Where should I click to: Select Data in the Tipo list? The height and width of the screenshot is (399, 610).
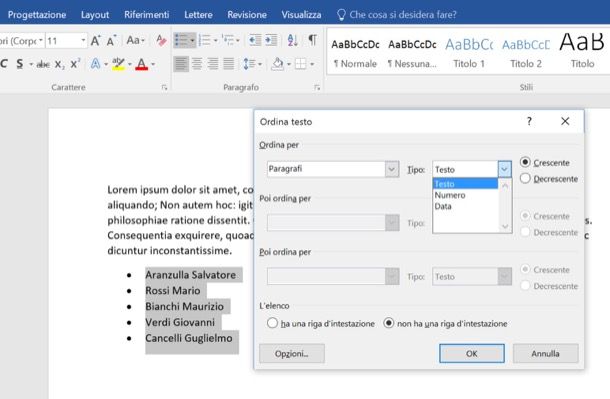(x=465, y=206)
